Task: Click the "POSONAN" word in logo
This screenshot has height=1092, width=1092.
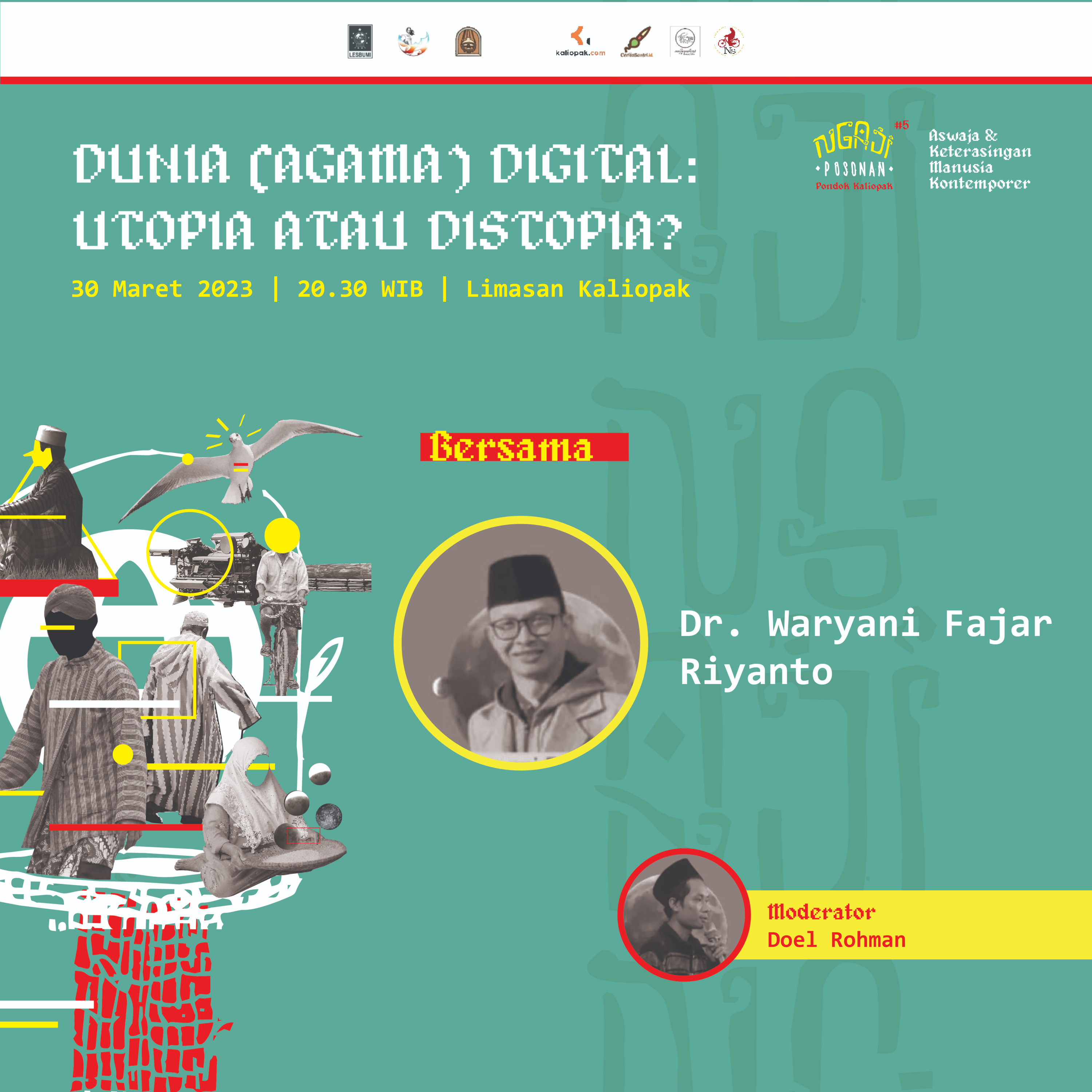Action: click(854, 170)
